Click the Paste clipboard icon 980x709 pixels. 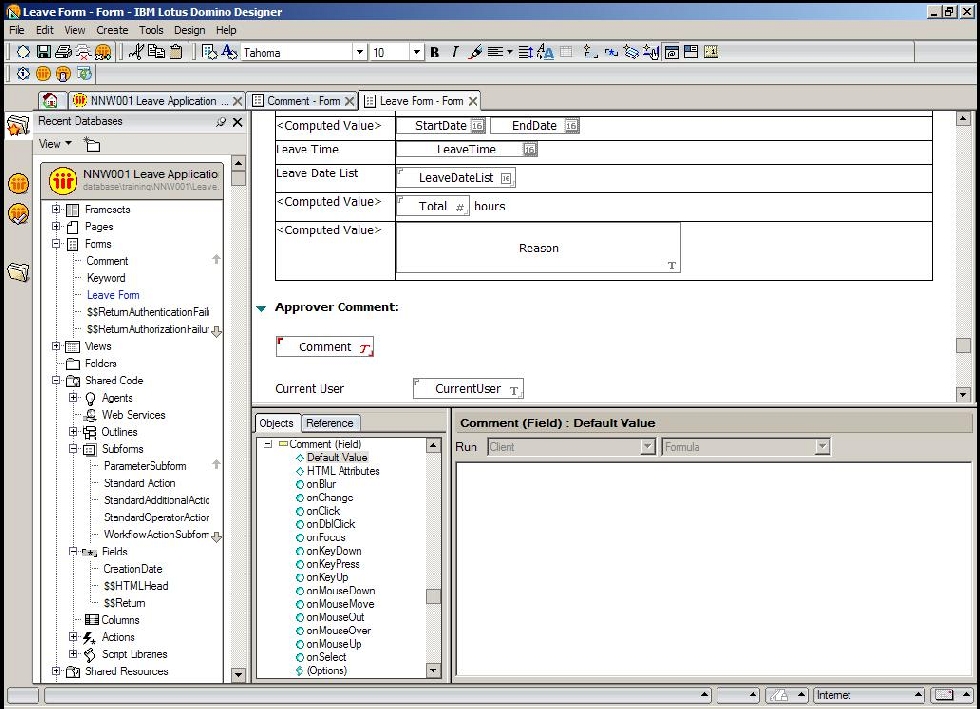[176, 52]
